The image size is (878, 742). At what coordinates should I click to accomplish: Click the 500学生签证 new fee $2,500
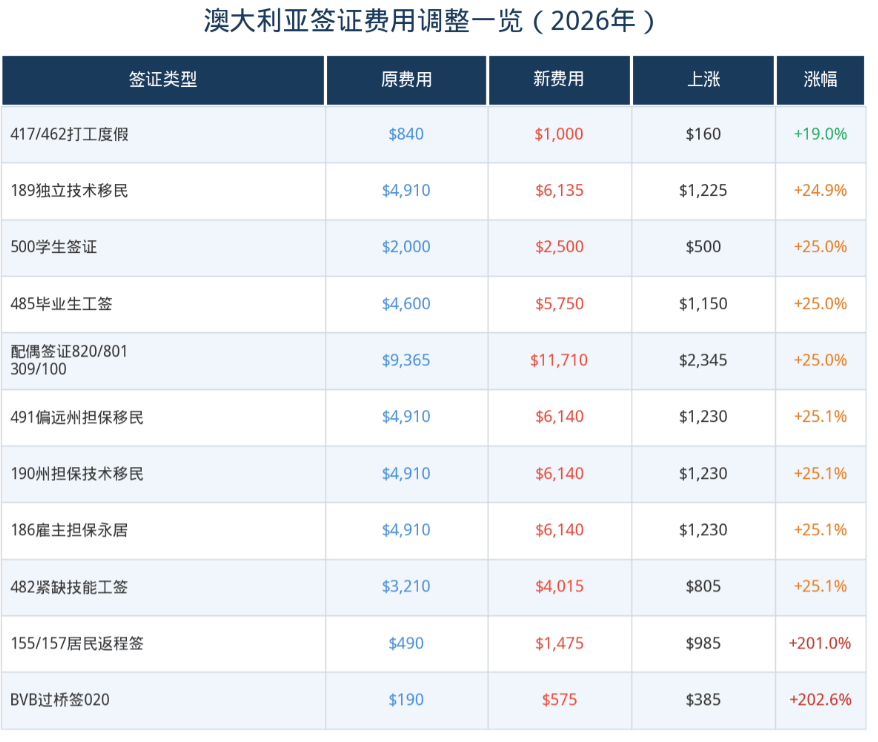click(559, 247)
